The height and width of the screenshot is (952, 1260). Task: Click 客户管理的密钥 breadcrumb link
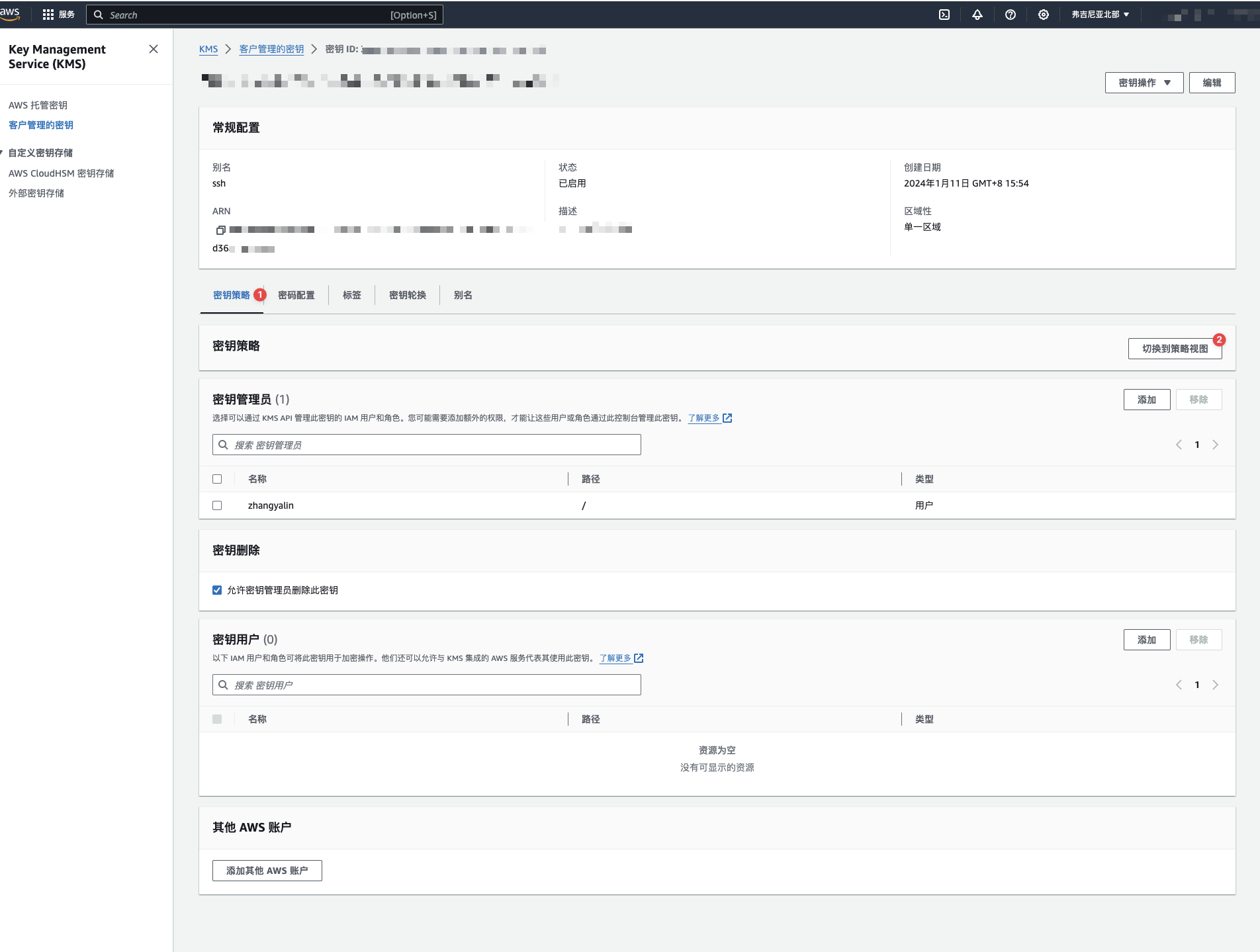pyautogui.click(x=271, y=49)
